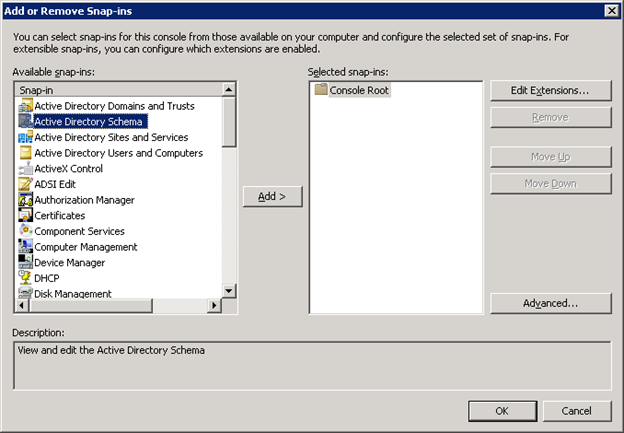
Task: Click the Move Up button
Action: click(x=550, y=157)
